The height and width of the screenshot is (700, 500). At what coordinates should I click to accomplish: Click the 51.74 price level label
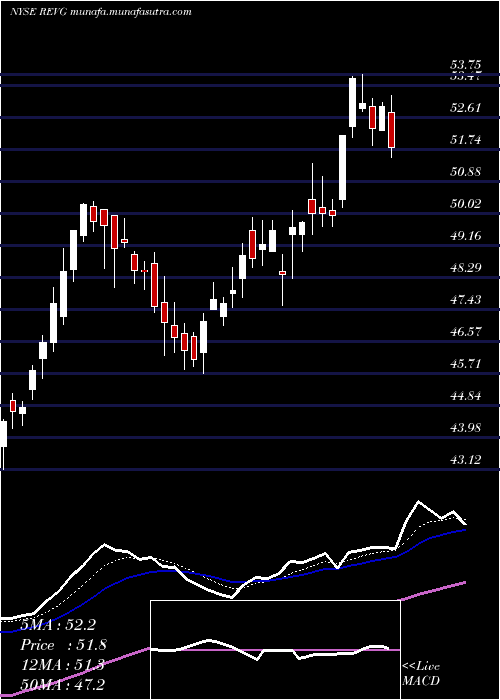[467, 140]
